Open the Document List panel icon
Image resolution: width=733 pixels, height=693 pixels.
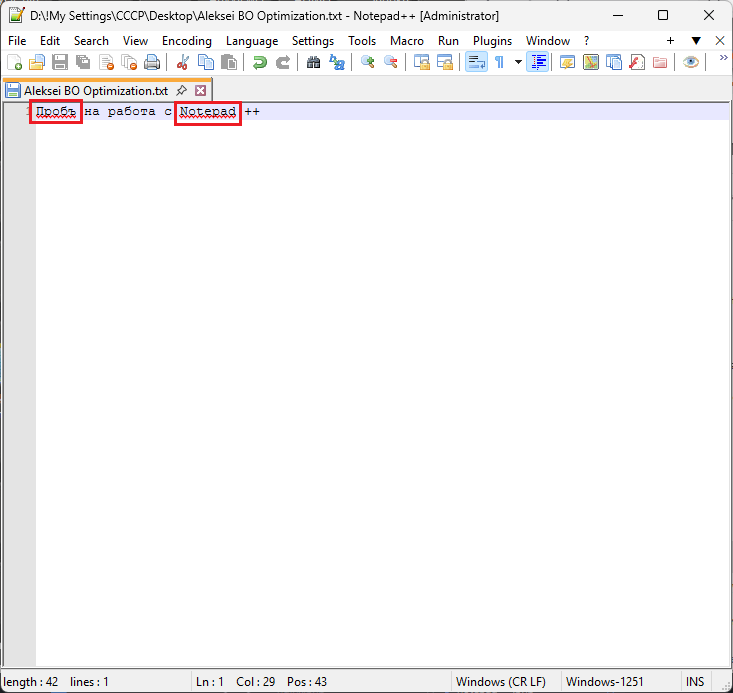click(x=614, y=62)
